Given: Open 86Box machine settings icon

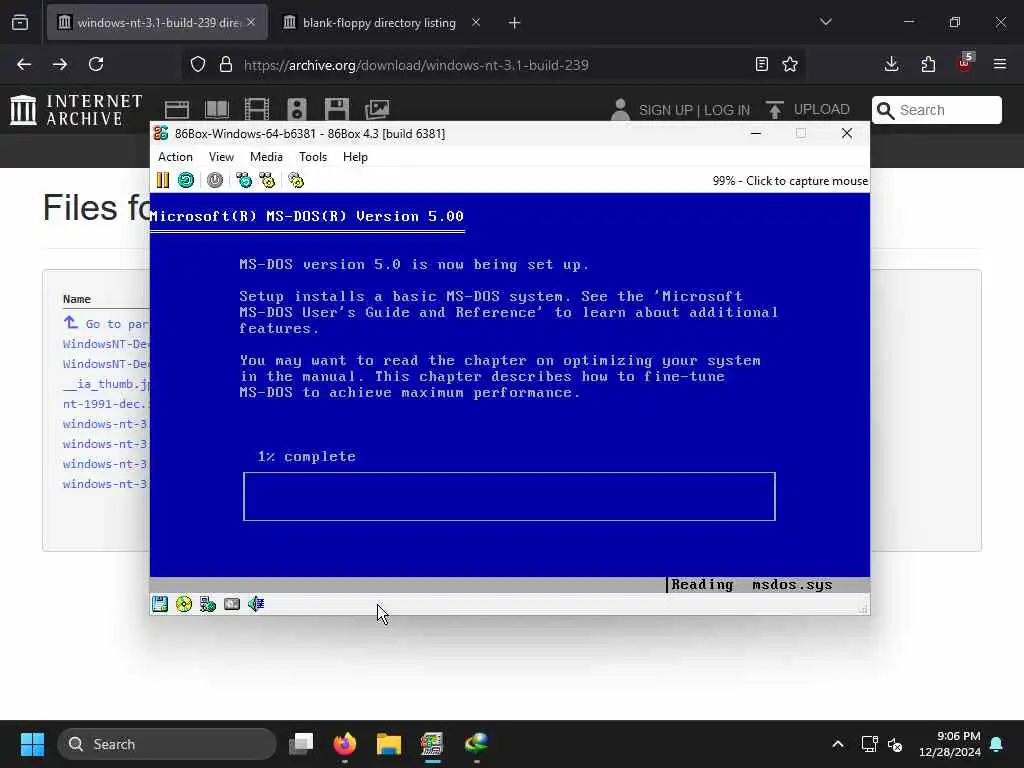Looking at the screenshot, I should click(x=296, y=180).
